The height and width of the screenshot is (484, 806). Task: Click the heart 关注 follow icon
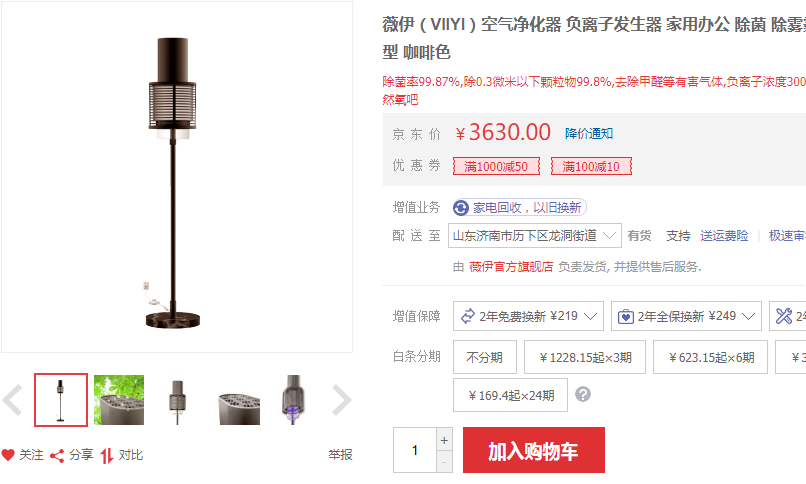click(x=8, y=455)
